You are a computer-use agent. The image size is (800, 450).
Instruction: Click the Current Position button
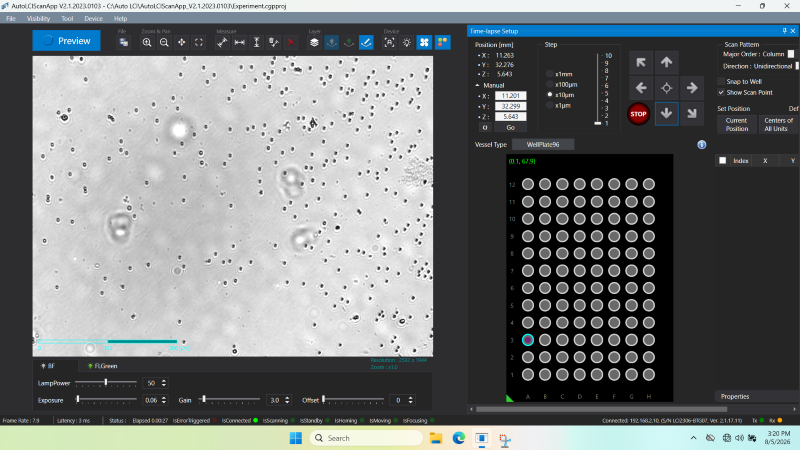coord(737,124)
